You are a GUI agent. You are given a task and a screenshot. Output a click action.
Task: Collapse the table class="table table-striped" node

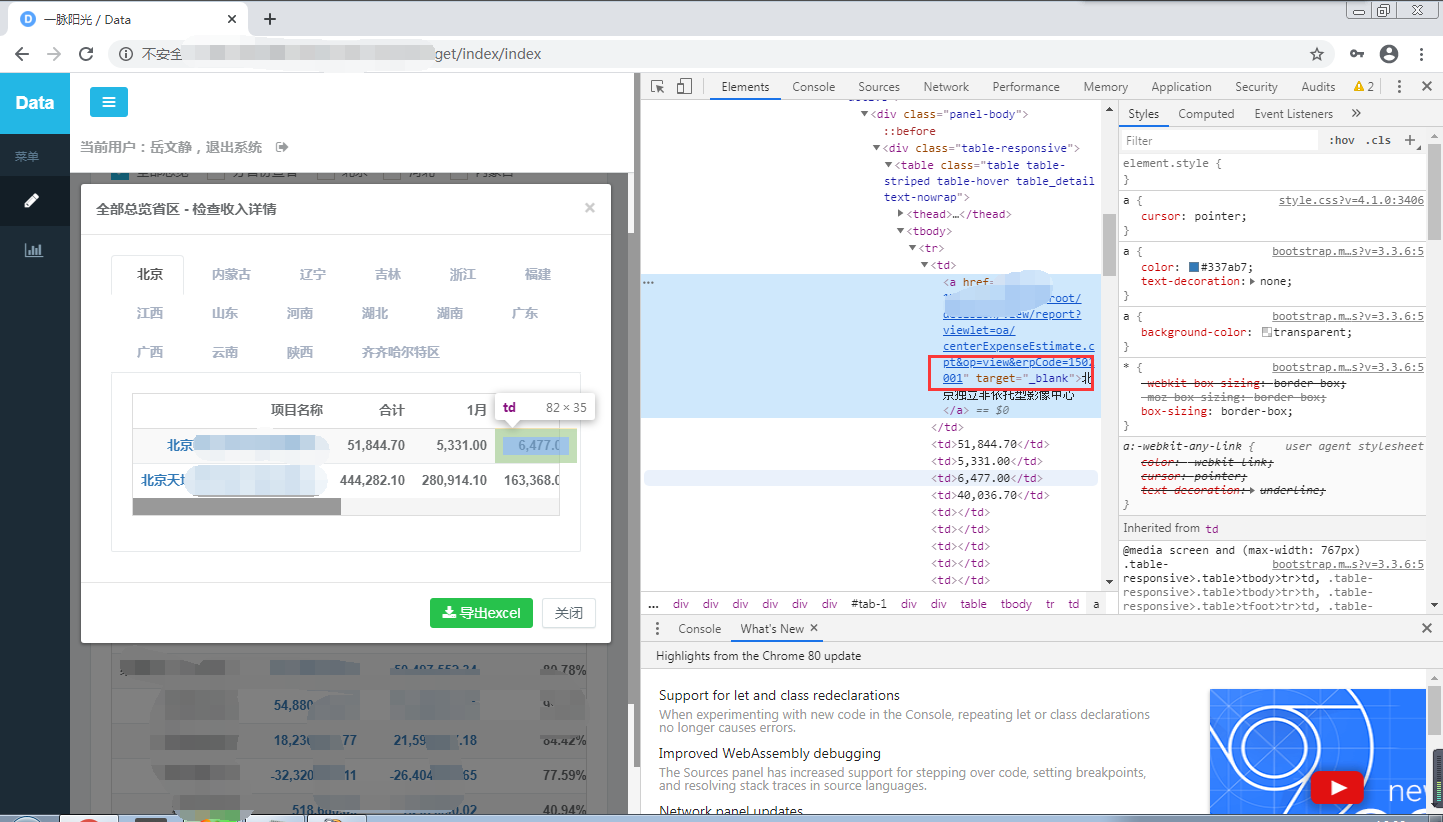point(888,165)
